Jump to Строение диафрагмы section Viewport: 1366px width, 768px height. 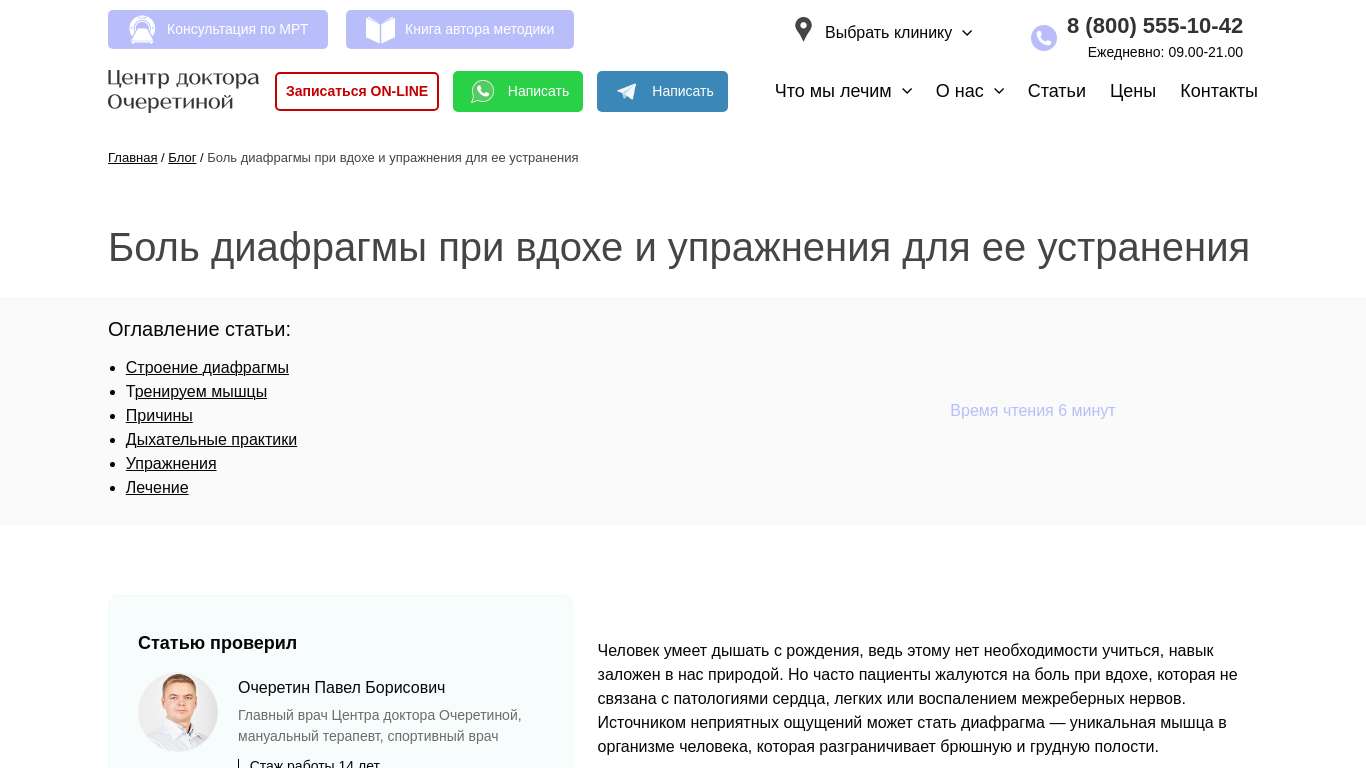pyautogui.click(x=207, y=368)
